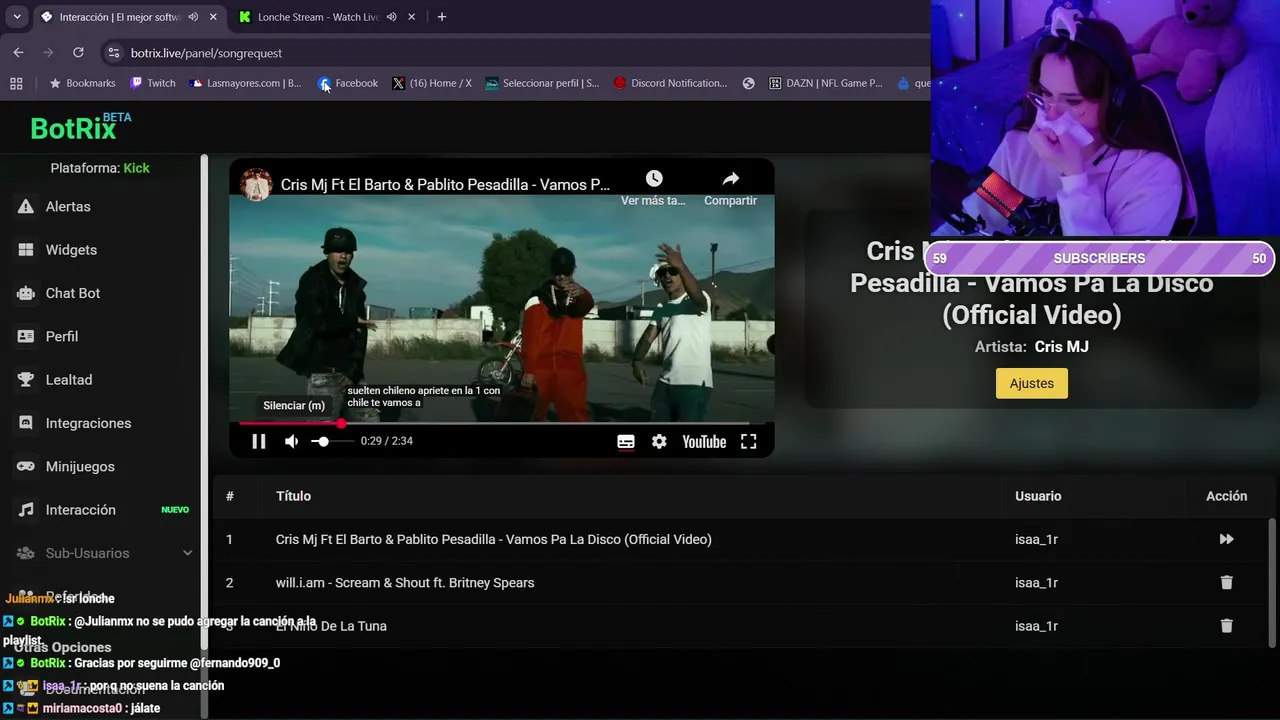Click the Usuario column header
This screenshot has height=720, width=1280.
click(x=1038, y=496)
